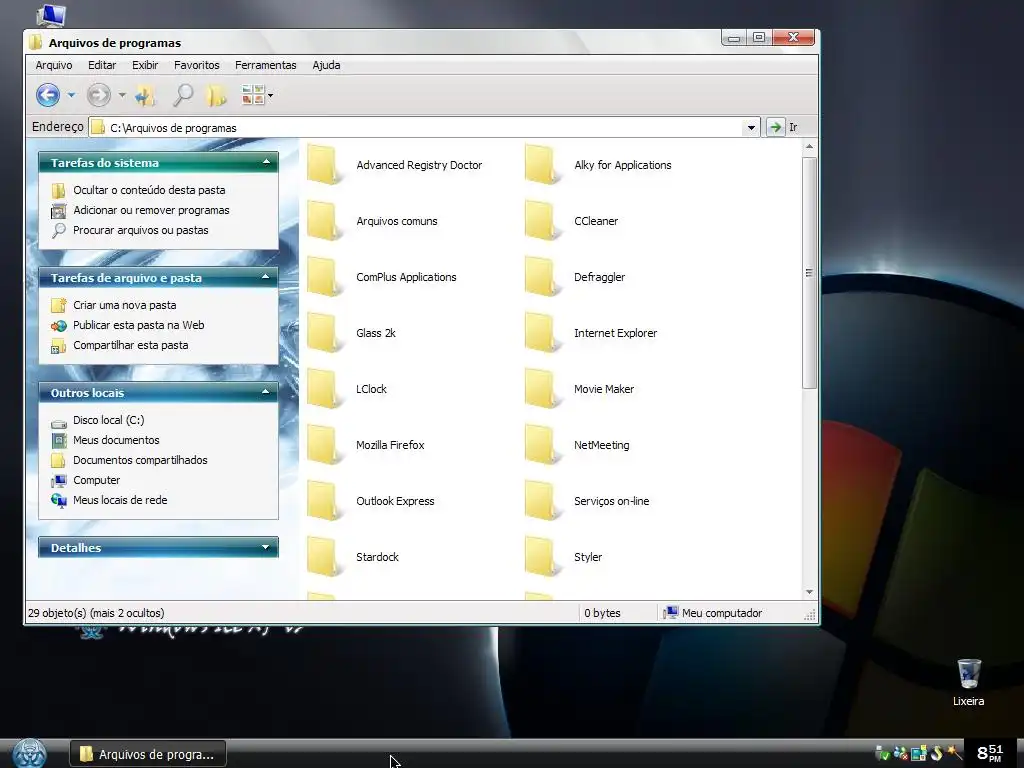
Task: Expand the address bar dropdown
Action: click(751, 127)
